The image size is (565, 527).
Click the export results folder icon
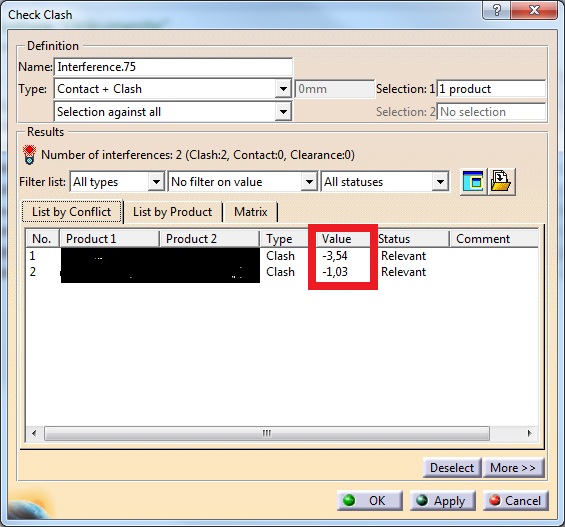[x=501, y=182]
